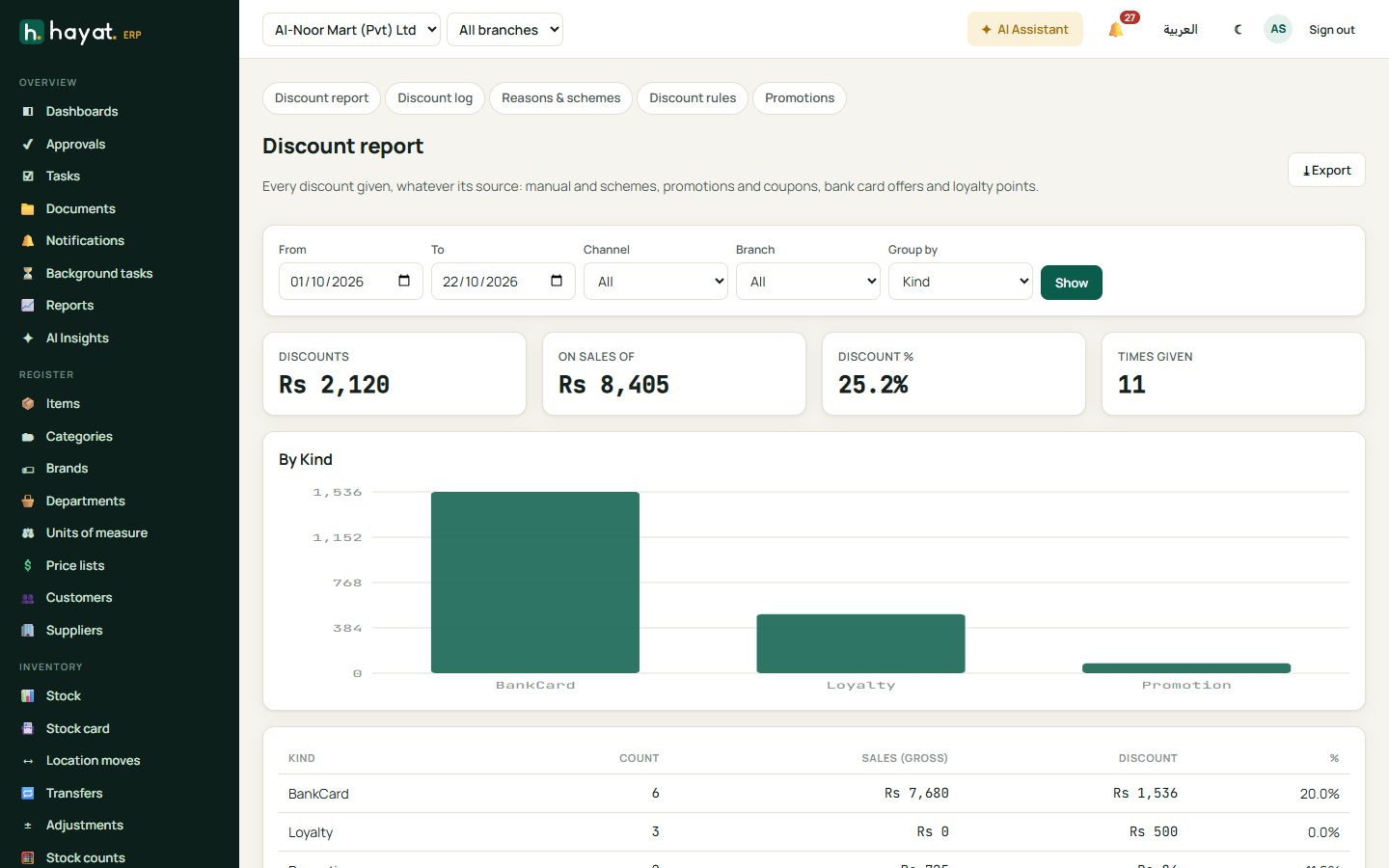The image size is (1389, 868).
Task: Go to the Promotions tab
Action: 800,98
